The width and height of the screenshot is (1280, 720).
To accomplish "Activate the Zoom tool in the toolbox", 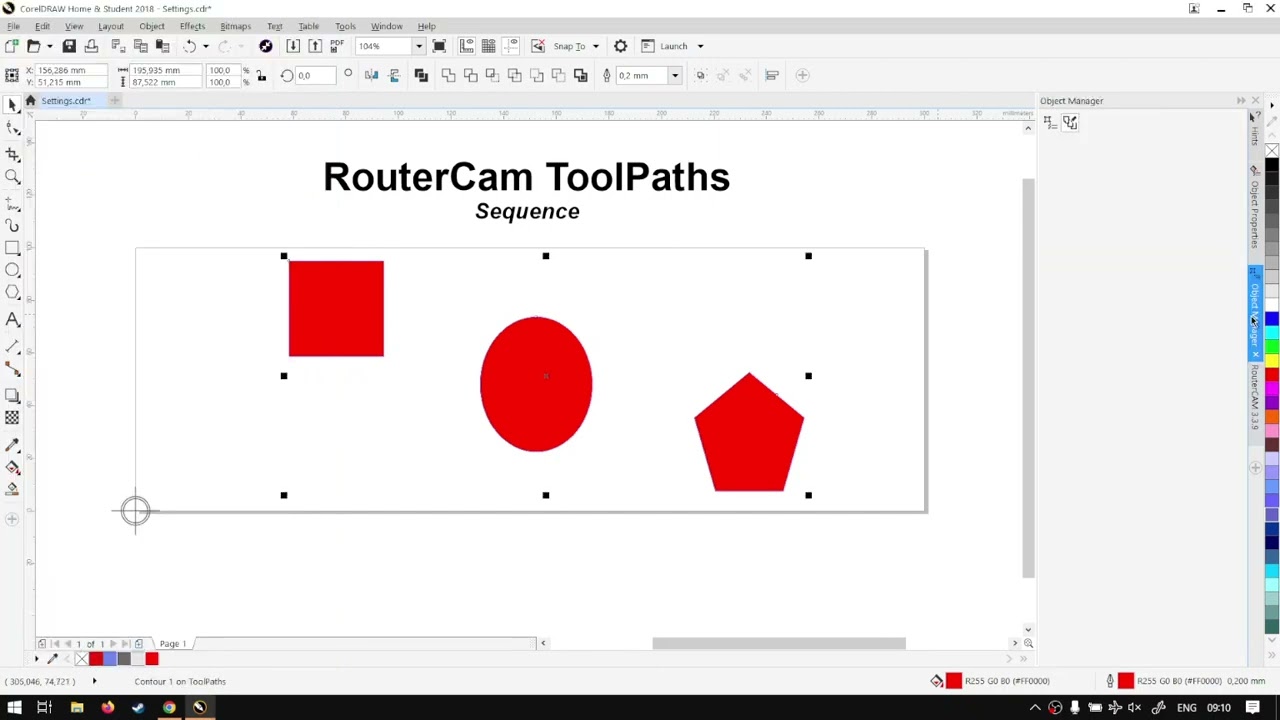I will click(x=12, y=177).
